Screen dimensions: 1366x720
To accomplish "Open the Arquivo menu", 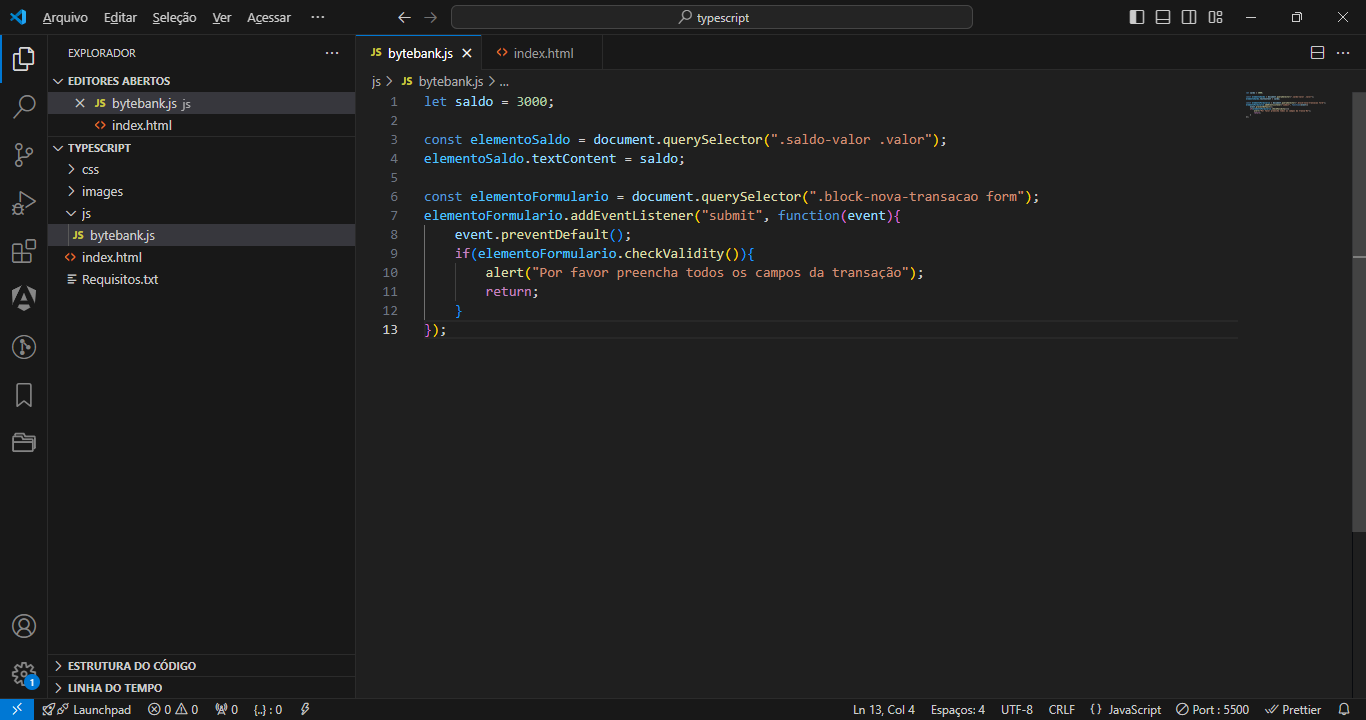I will click(65, 17).
